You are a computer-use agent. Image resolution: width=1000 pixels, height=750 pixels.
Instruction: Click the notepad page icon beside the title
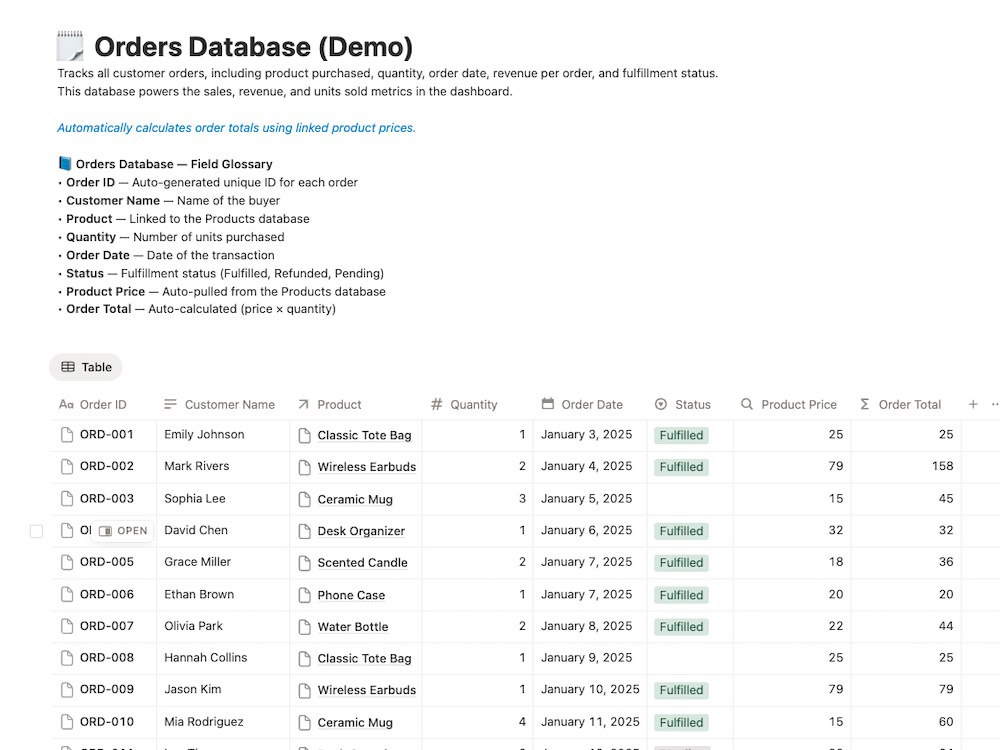[70, 46]
